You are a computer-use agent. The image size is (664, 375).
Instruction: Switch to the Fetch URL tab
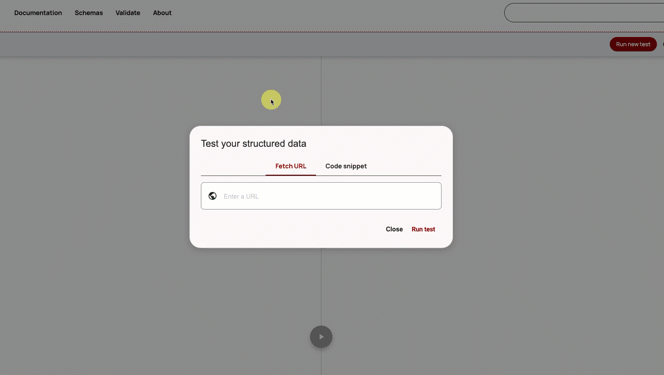pos(290,166)
